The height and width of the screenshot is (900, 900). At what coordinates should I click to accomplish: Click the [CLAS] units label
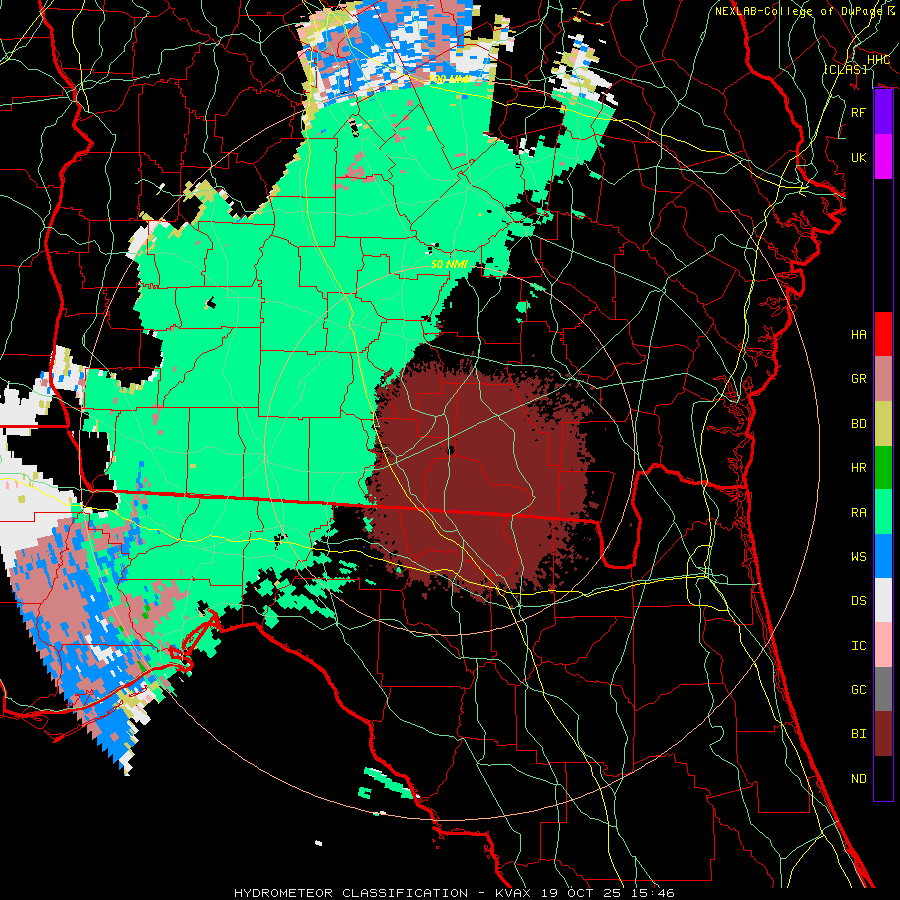tap(845, 69)
